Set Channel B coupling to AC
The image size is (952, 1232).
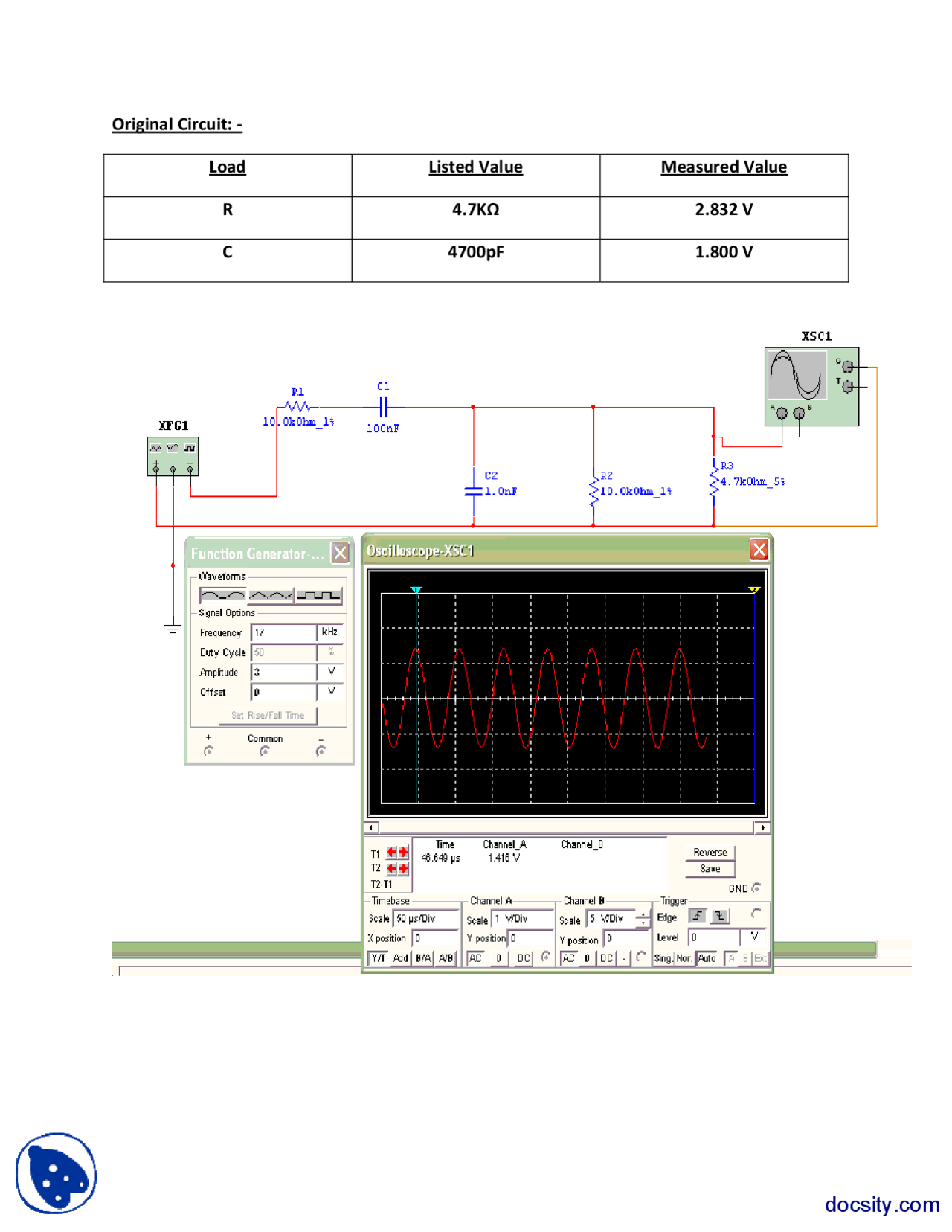569,958
